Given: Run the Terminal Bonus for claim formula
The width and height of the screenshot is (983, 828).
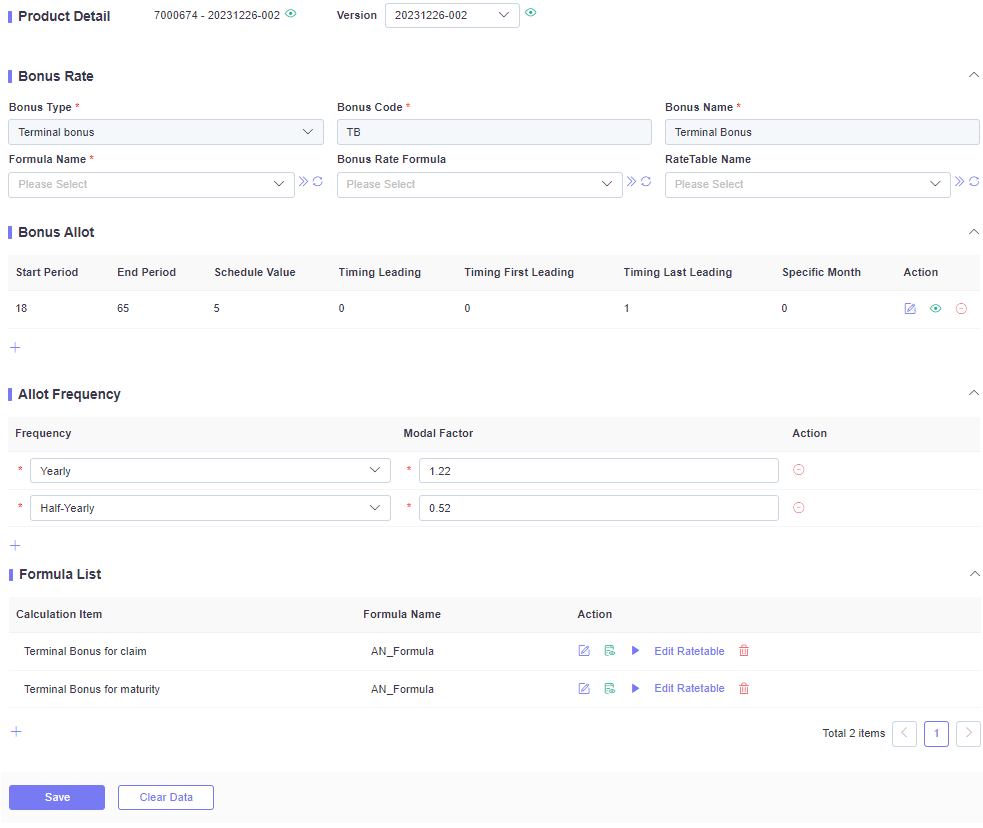Looking at the screenshot, I should tap(635, 651).
